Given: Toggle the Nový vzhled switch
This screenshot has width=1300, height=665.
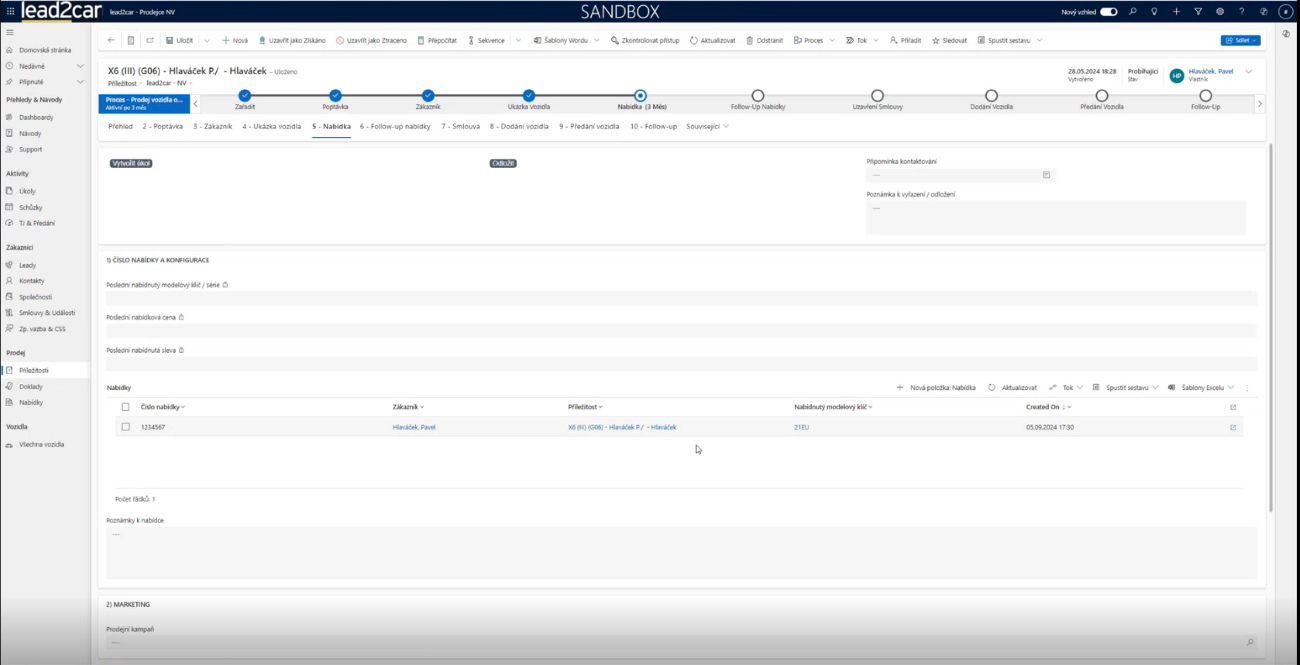Looking at the screenshot, I should pos(1108,11).
